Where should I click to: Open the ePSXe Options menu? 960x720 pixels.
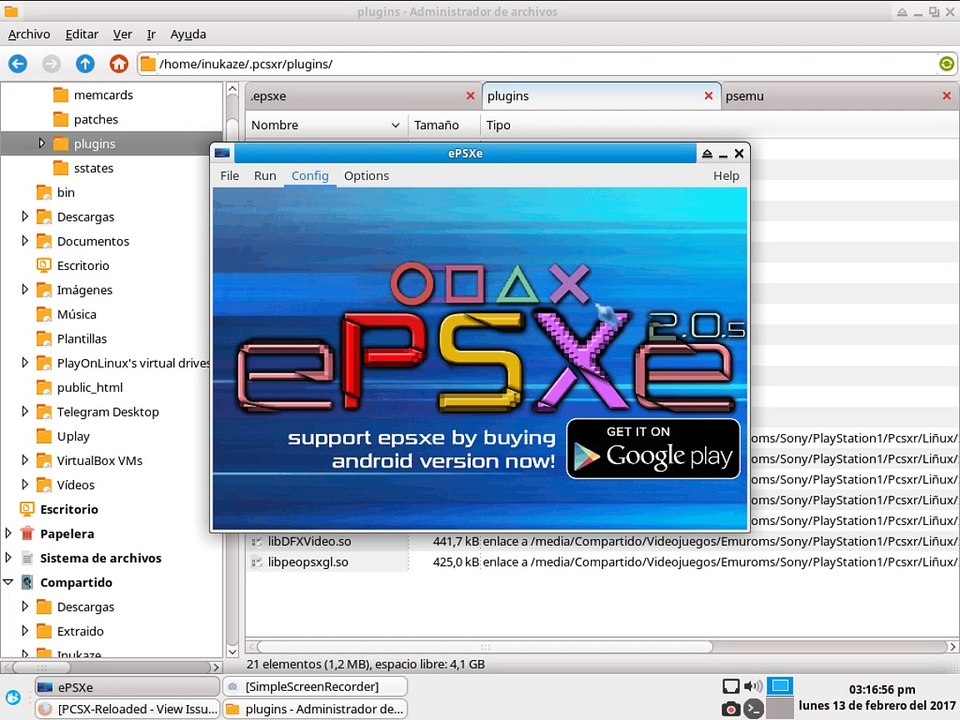point(366,176)
